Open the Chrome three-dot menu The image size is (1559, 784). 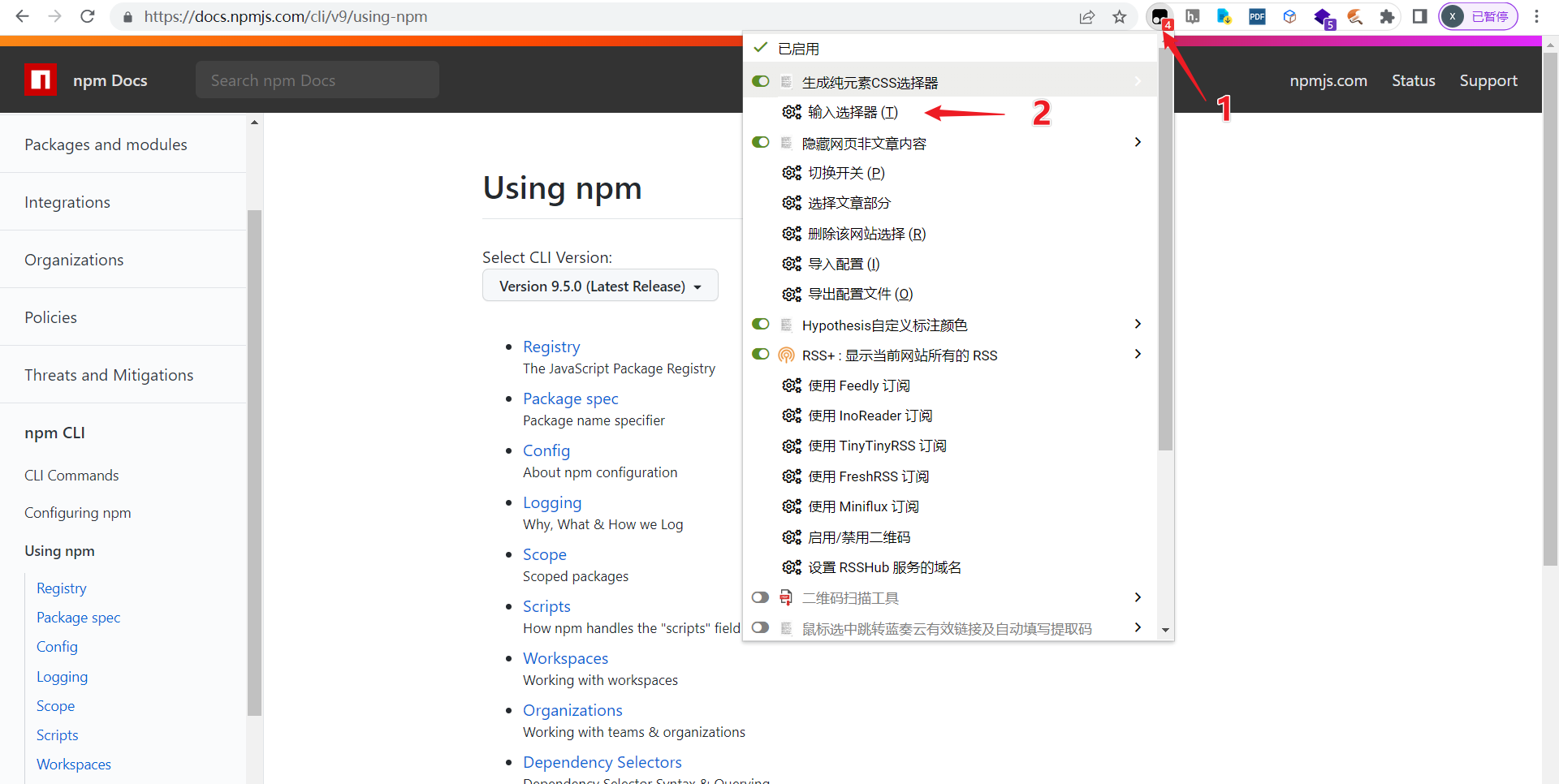pyautogui.click(x=1536, y=16)
